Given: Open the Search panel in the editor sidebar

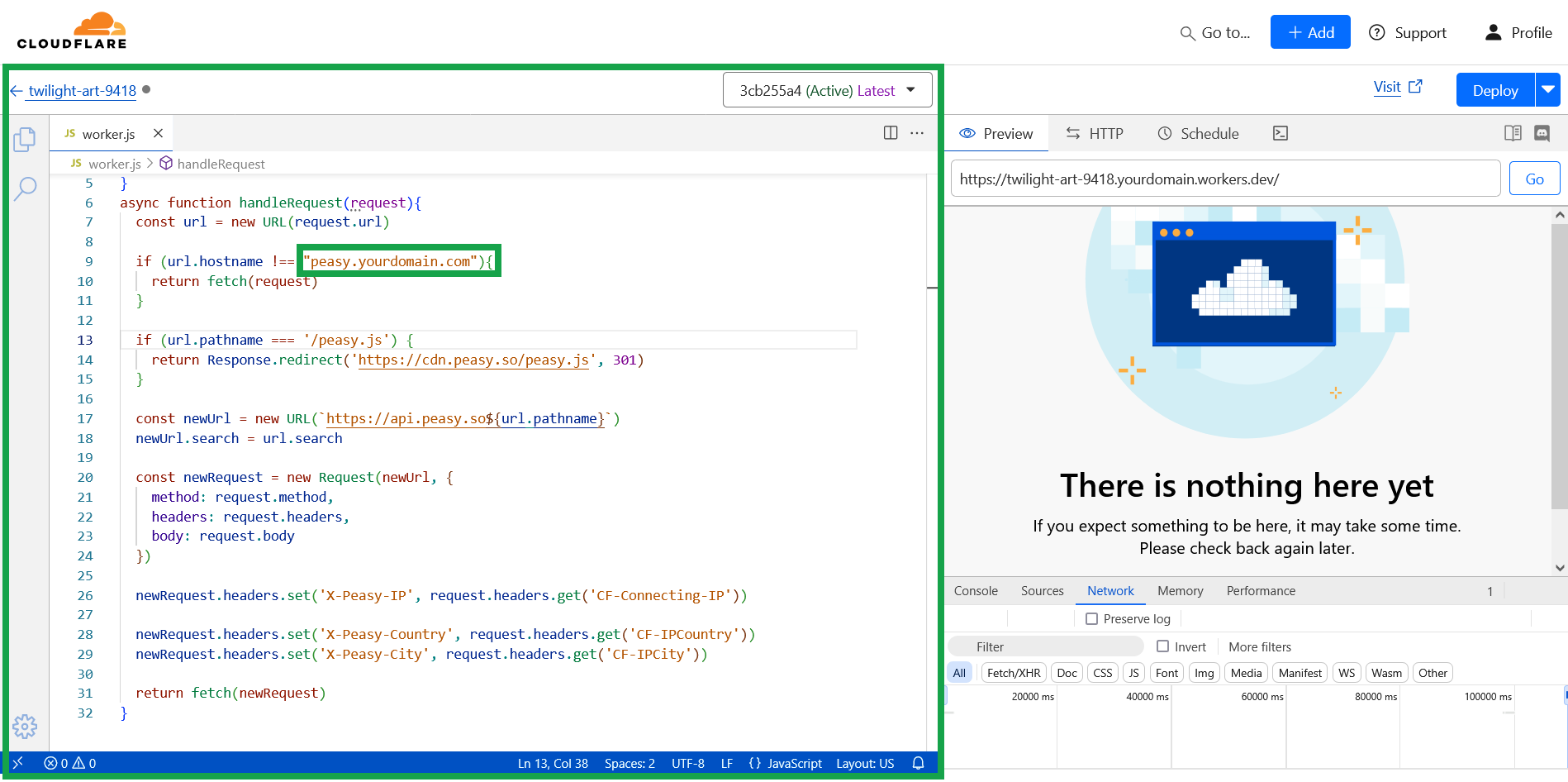Looking at the screenshot, I should 24,188.
